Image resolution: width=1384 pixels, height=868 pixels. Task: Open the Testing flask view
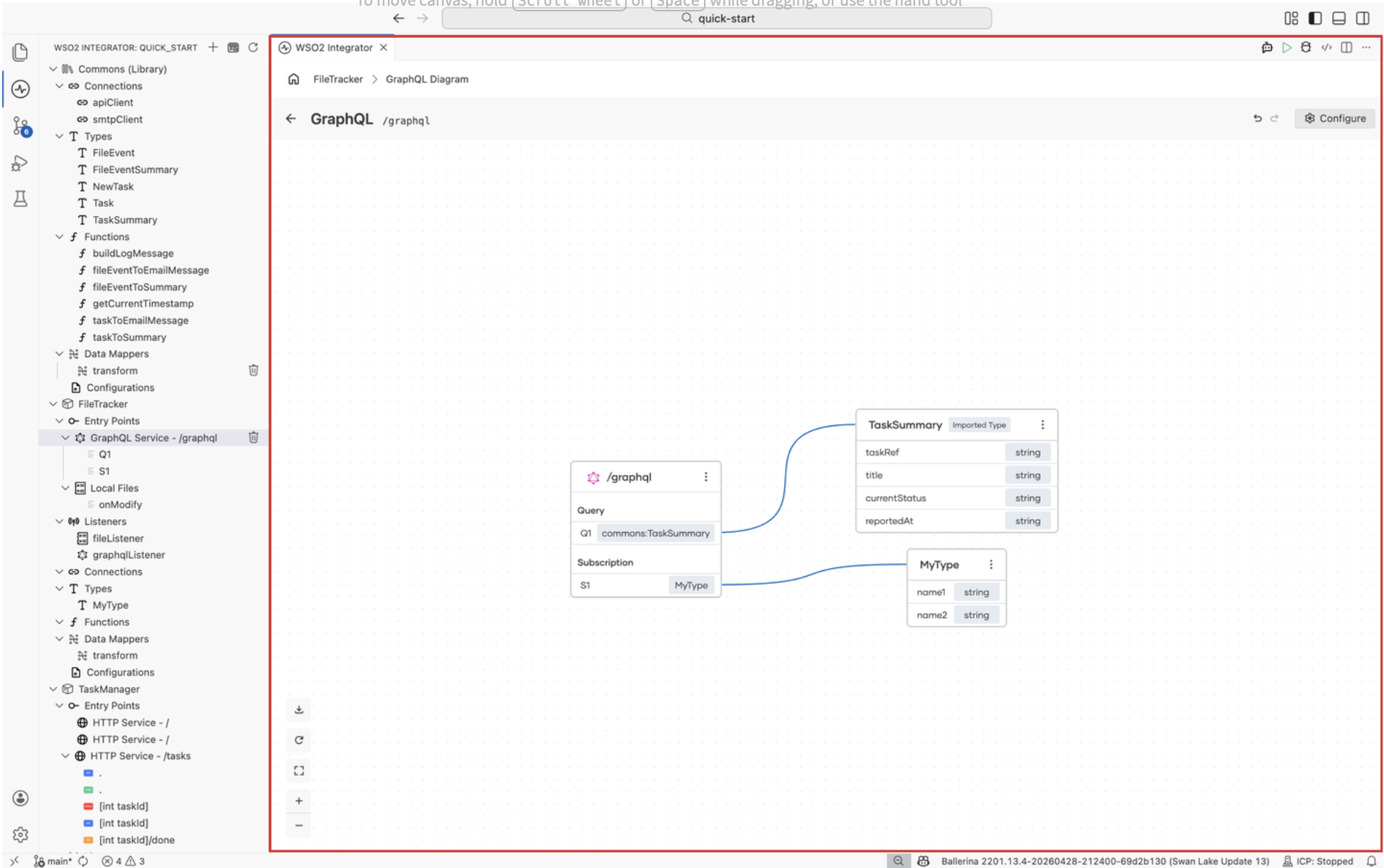20,199
